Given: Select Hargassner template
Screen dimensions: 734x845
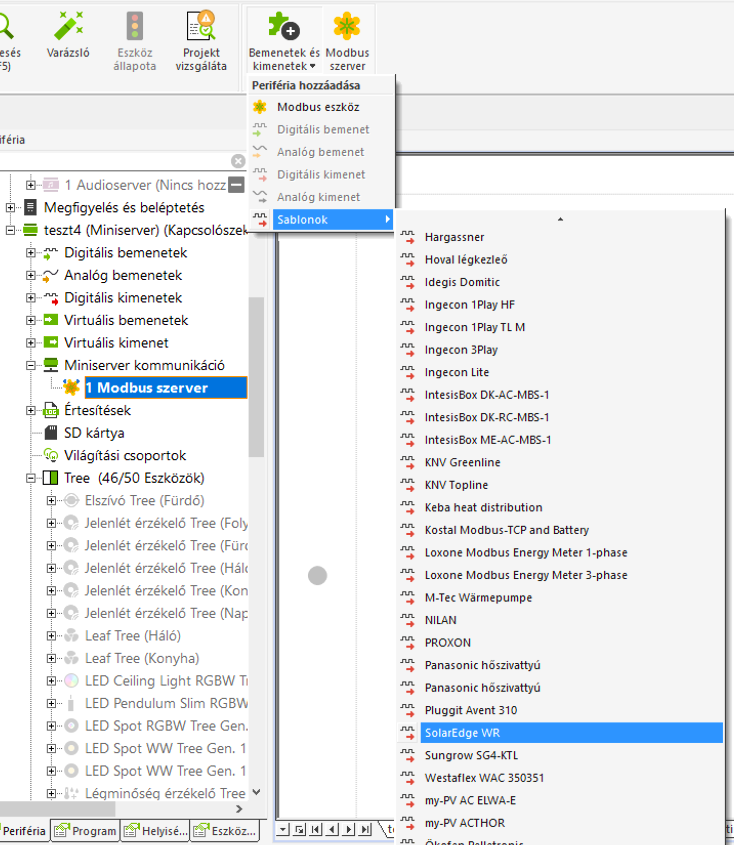Looking at the screenshot, I should pyautogui.click(x=560, y=237).
